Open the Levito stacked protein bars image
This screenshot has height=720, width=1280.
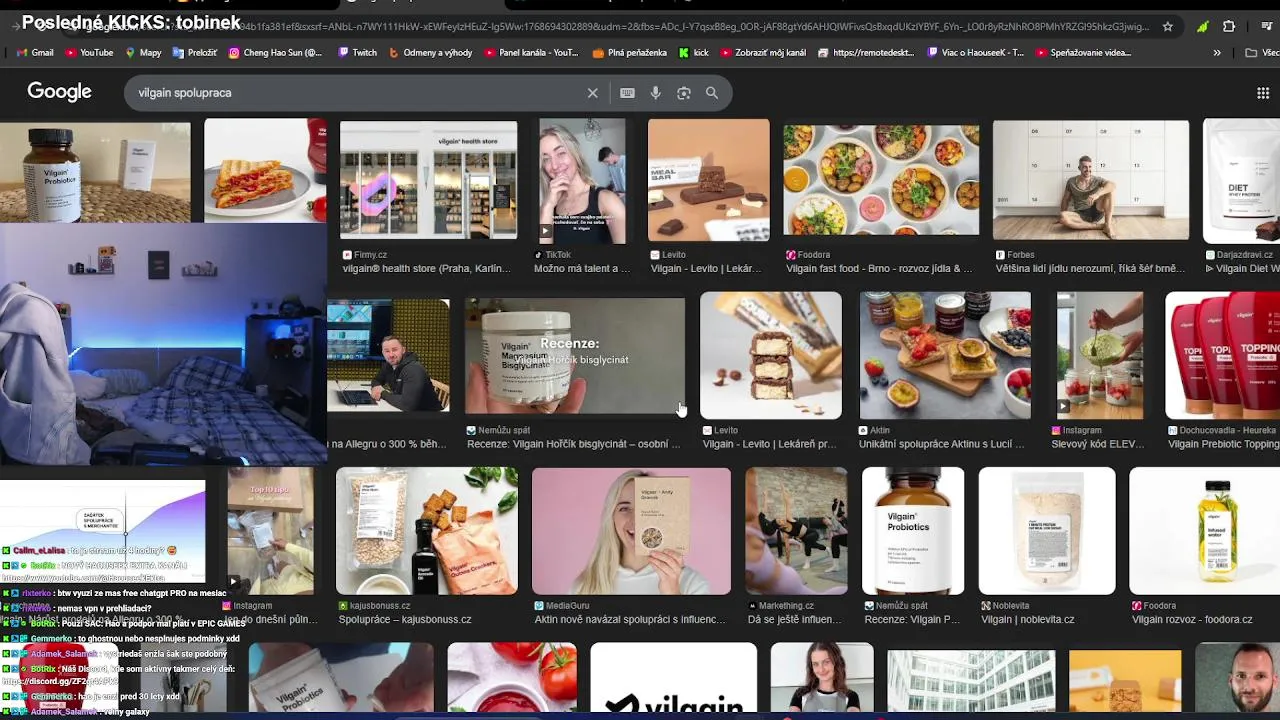click(x=771, y=355)
